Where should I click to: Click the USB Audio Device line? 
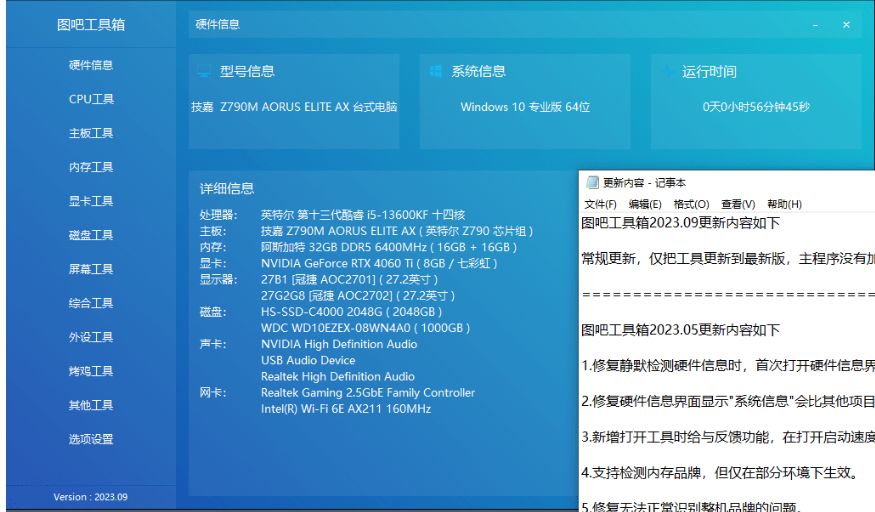tap(308, 360)
